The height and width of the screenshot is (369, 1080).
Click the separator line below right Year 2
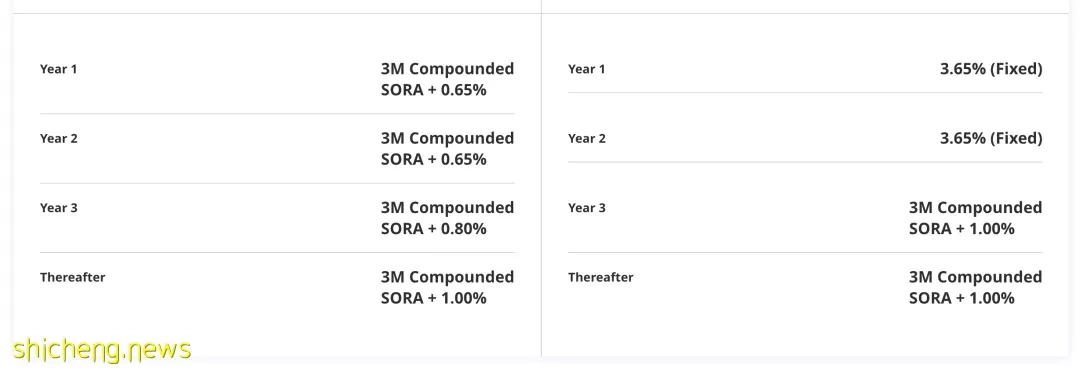click(805, 162)
